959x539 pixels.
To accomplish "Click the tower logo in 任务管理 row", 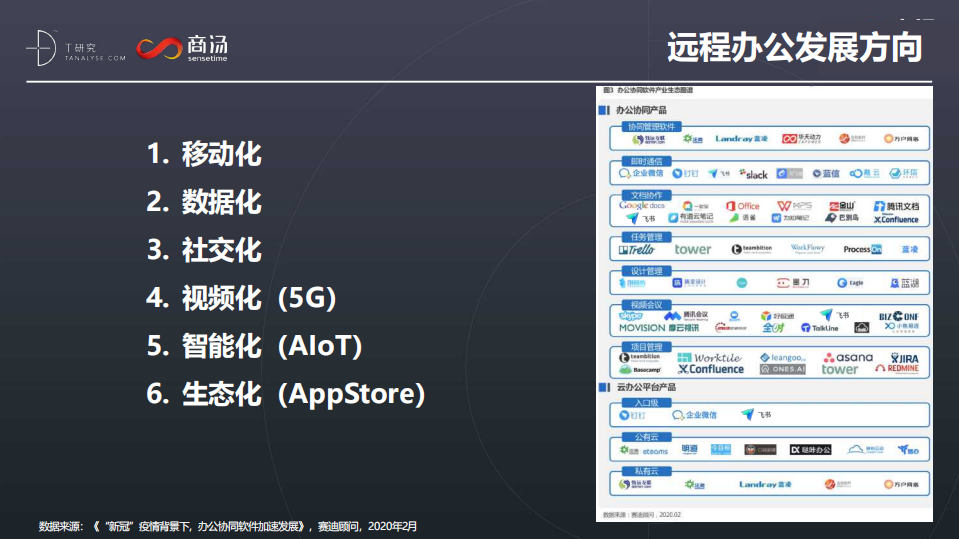I will (x=693, y=250).
